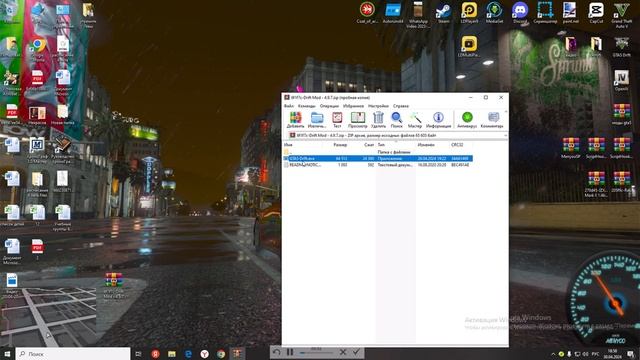Image resolution: width=640 pixels, height=360 pixels.
Task: Open the paint.net desktop shortcut
Action: coord(570,13)
